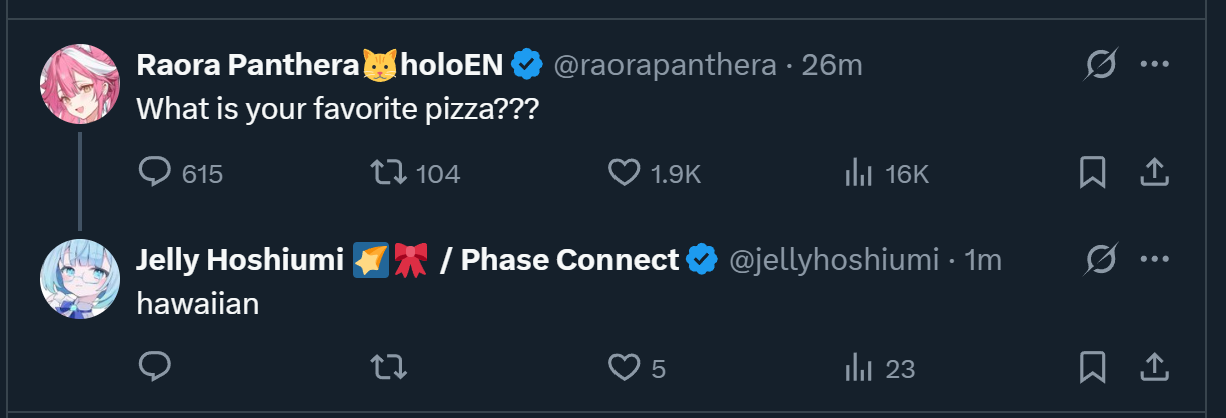View analytics on Raora's 16K views tweet
The width and height of the screenshot is (1226, 418).
click(x=859, y=174)
